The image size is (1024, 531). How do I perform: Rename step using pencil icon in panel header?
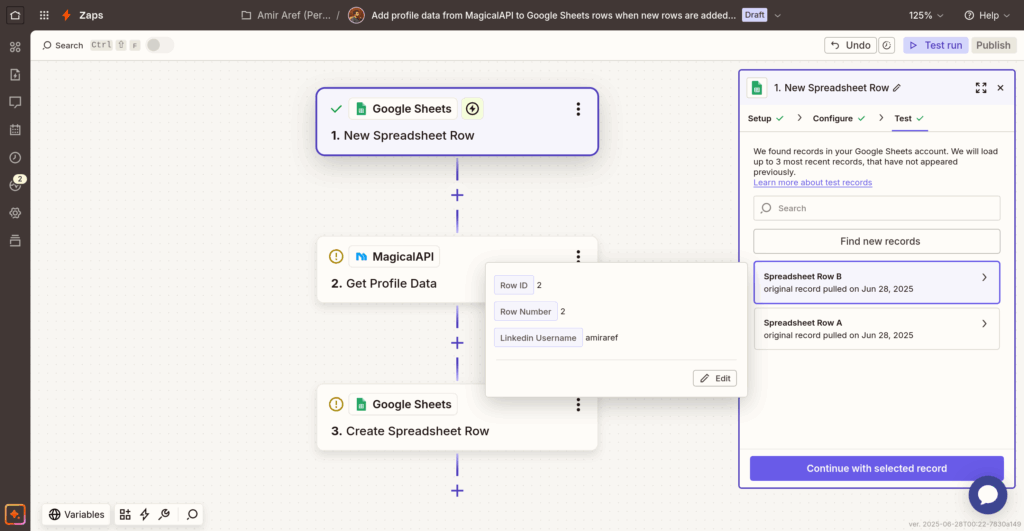pos(897,88)
